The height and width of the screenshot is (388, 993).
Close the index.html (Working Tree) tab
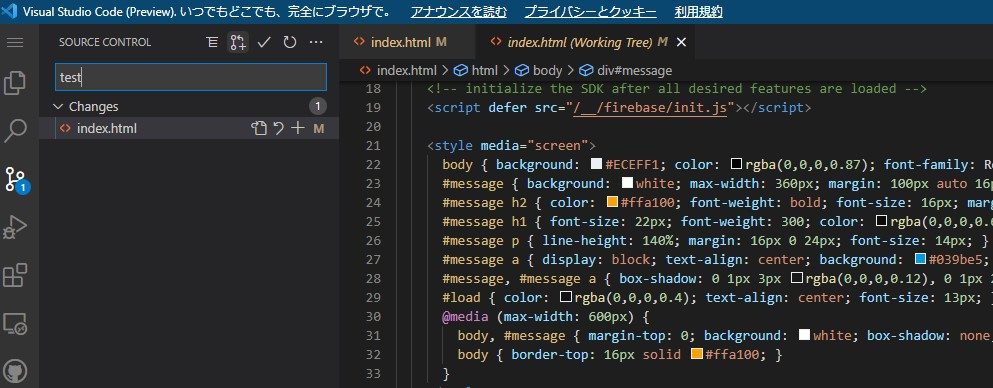pyautogui.click(x=681, y=42)
